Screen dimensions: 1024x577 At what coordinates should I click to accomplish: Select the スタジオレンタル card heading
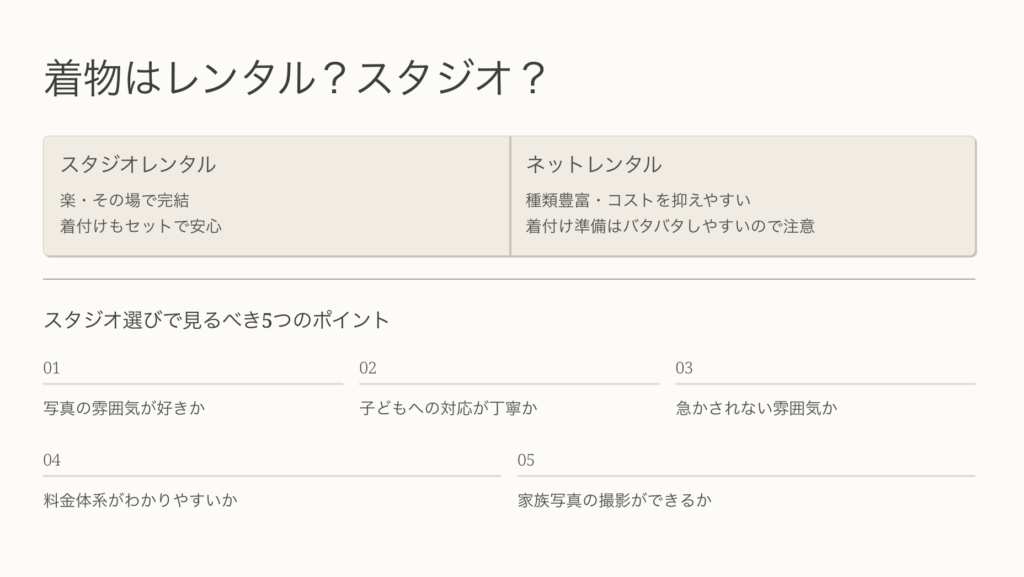[138, 165]
